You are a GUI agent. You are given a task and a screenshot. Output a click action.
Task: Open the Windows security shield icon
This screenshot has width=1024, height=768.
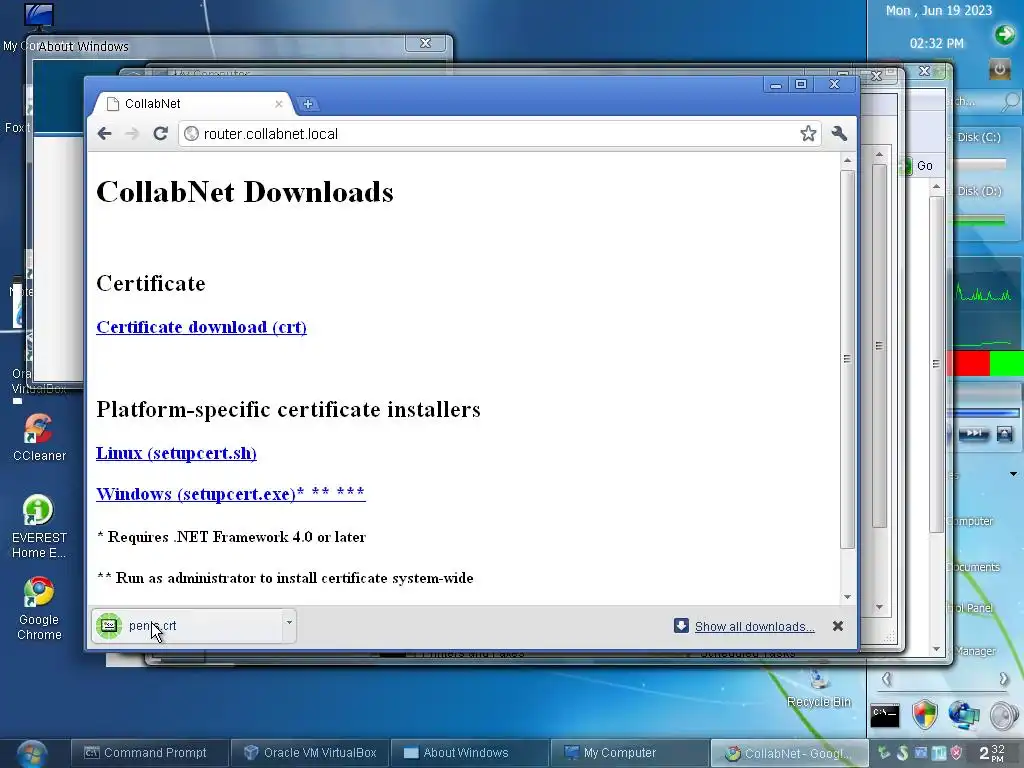tap(925, 714)
